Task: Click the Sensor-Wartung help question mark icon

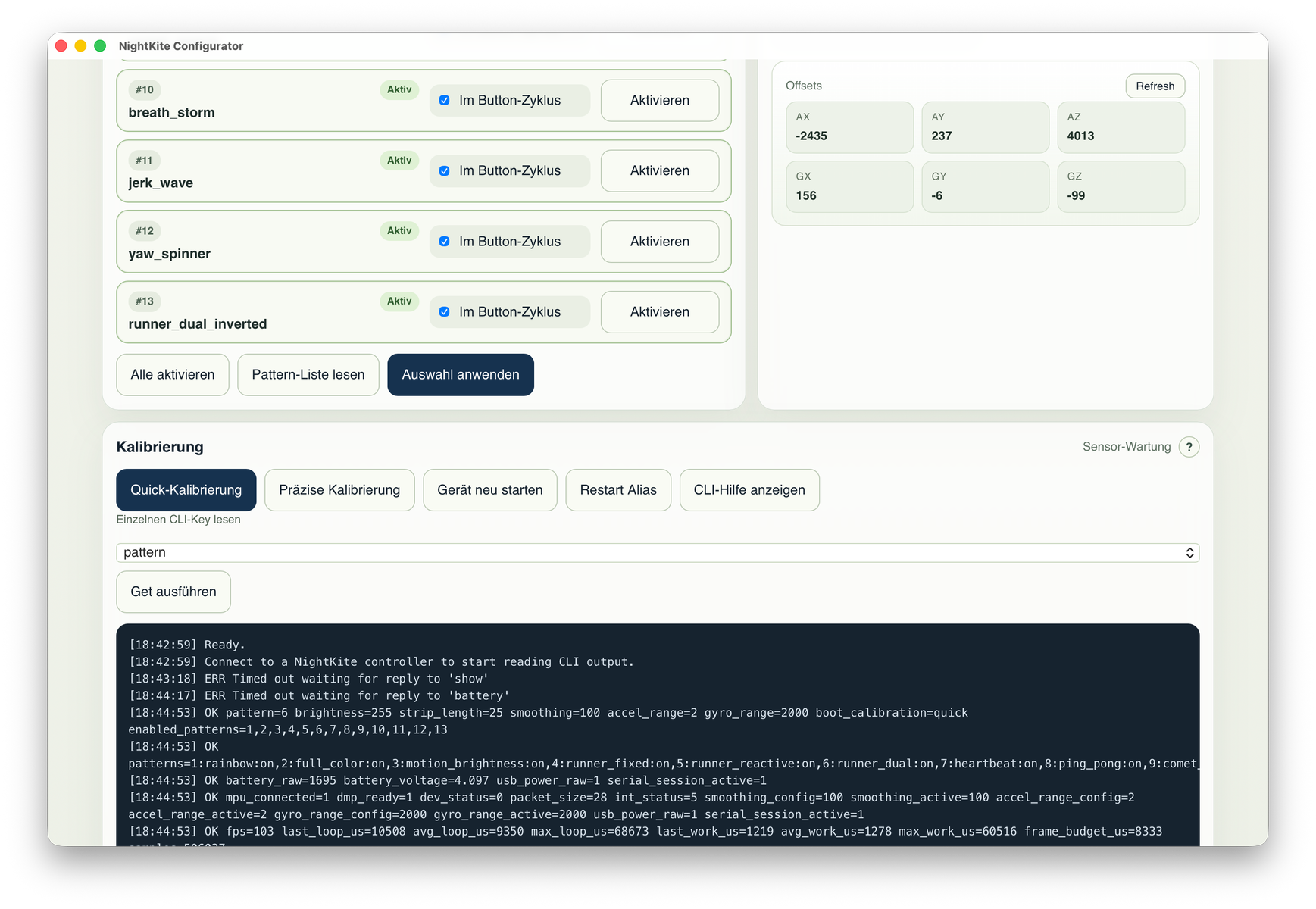Action: click(1189, 447)
